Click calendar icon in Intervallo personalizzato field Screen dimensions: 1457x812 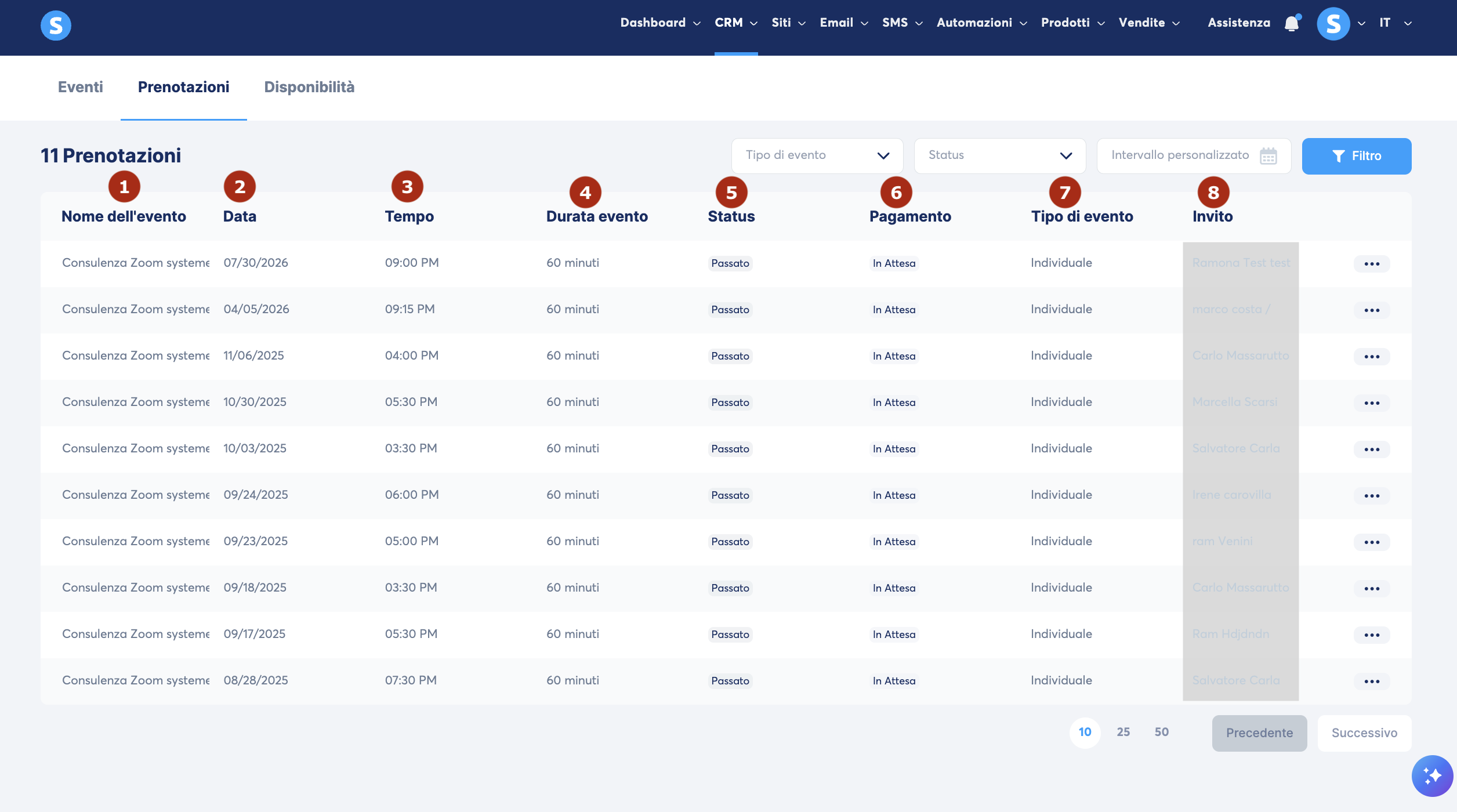pos(1268,156)
